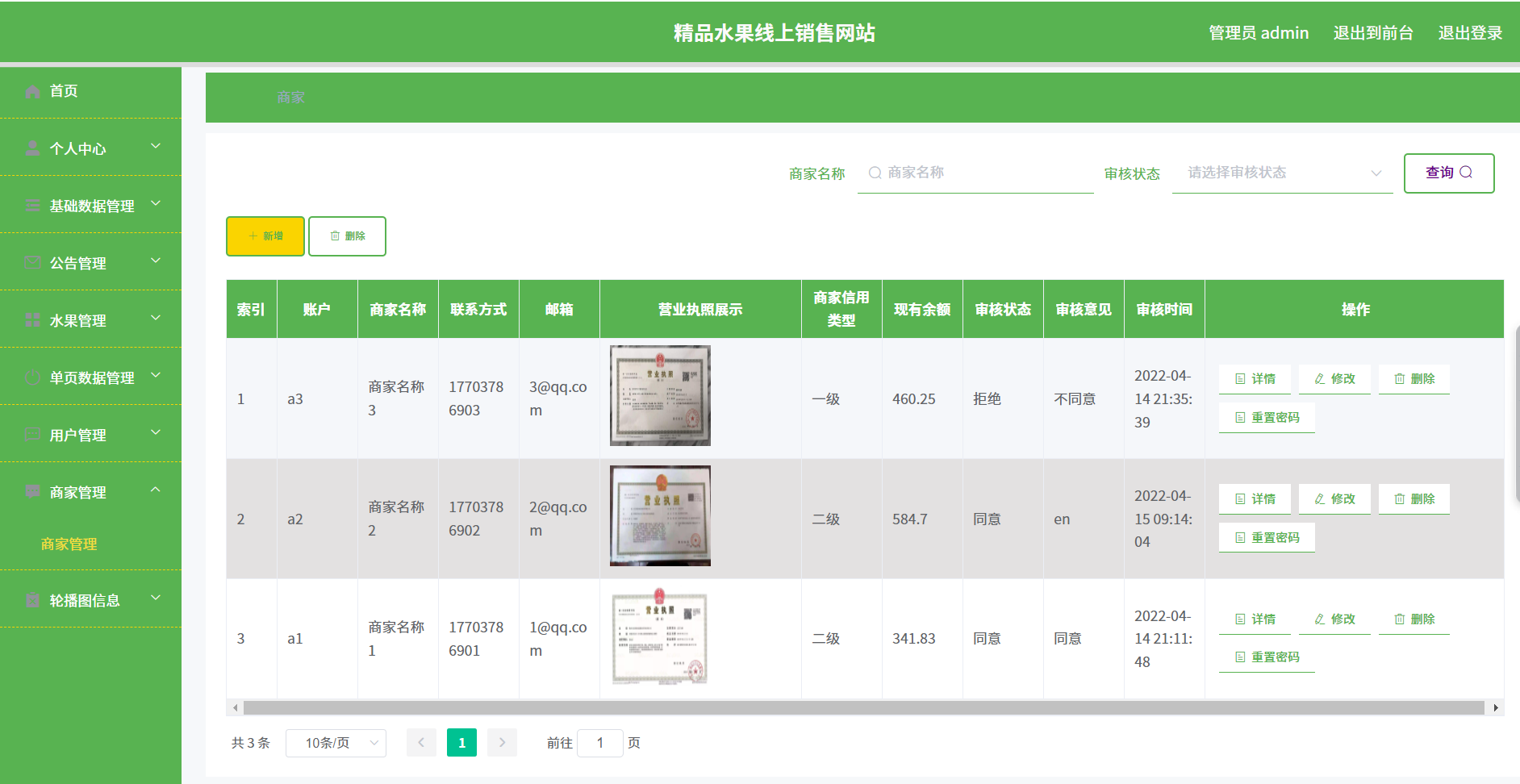Open 水果管理 menu item
The height and width of the screenshot is (784, 1520).
[90, 320]
